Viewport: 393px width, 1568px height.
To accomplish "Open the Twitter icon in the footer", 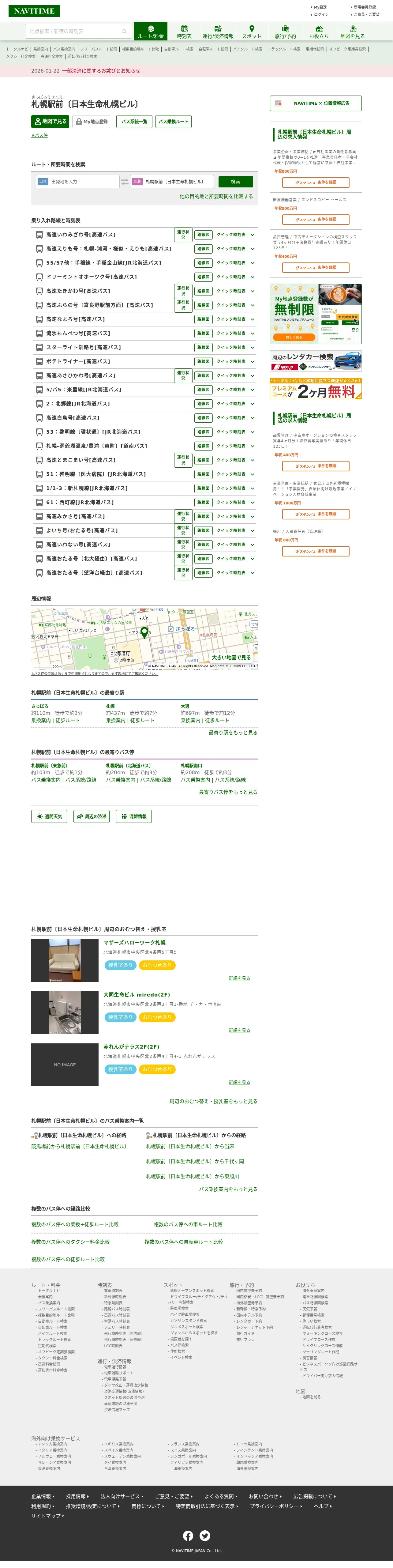I will pyautogui.click(x=205, y=1536).
